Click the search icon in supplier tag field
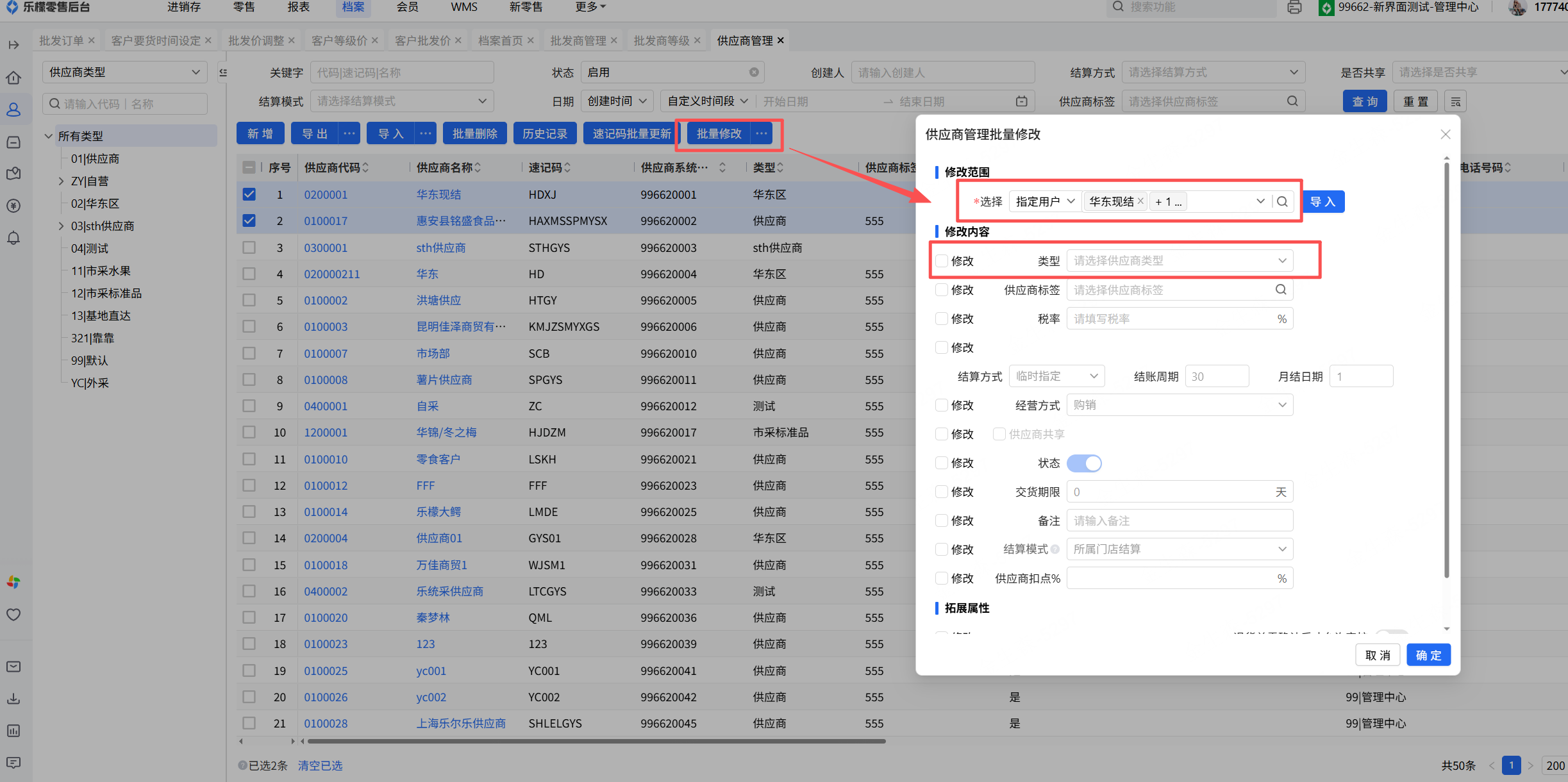Screen dimensions: 1568x782 coord(1292,101)
